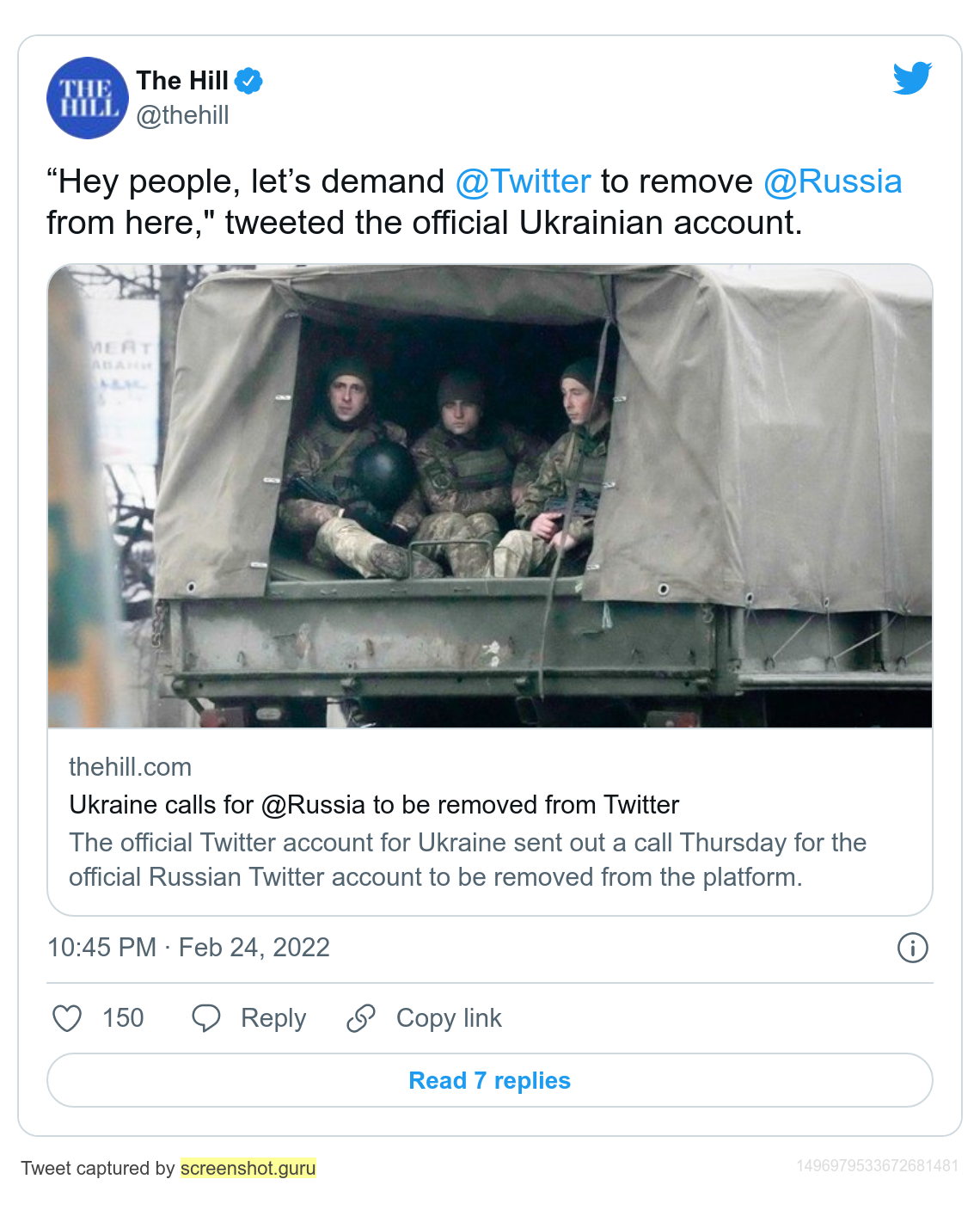Image resolution: width=980 pixels, height=1216 pixels.
Task: Click The Hill profile avatar
Action: [88, 98]
